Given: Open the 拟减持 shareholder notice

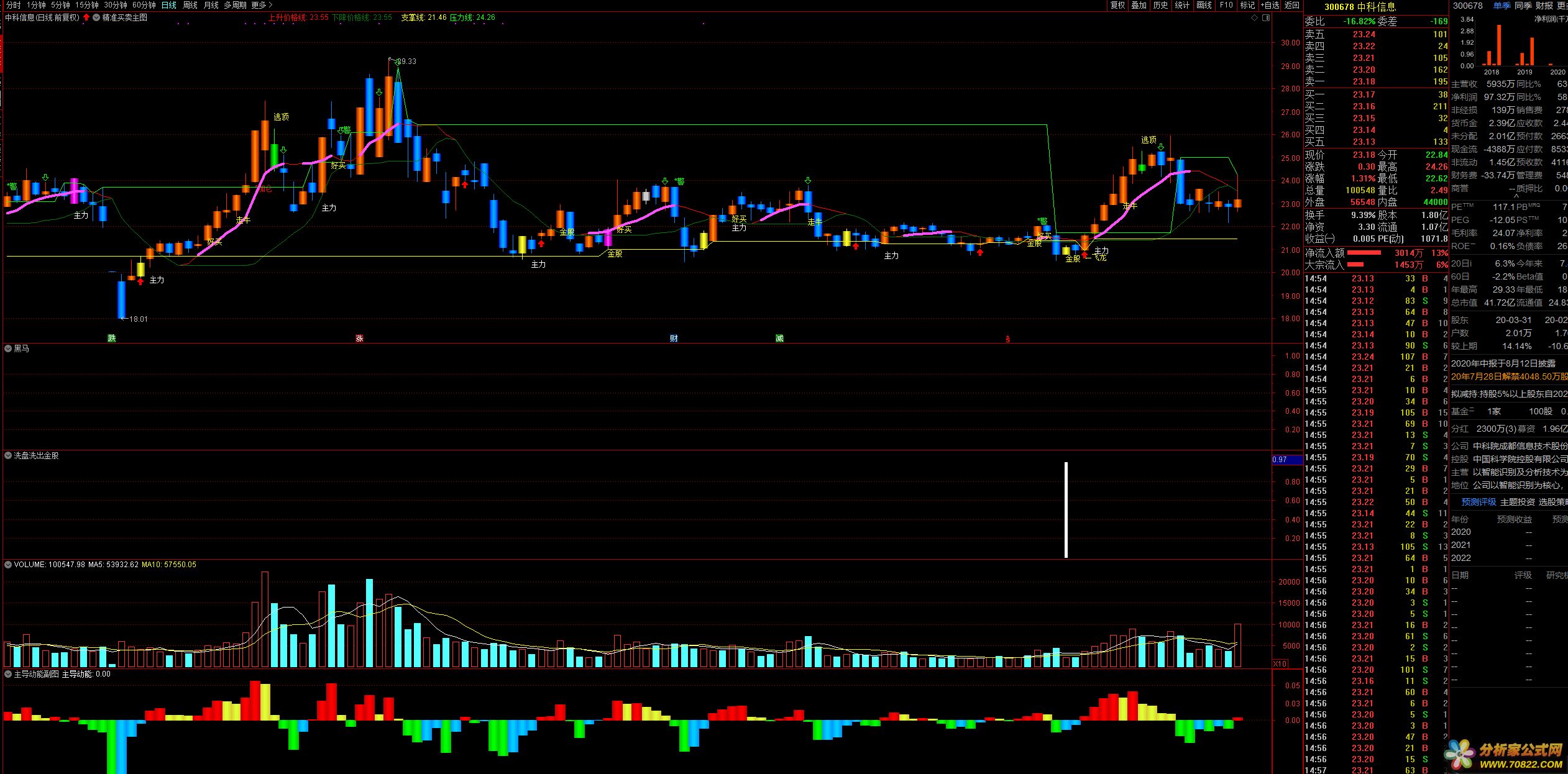Looking at the screenshot, I should click(x=1509, y=394).
